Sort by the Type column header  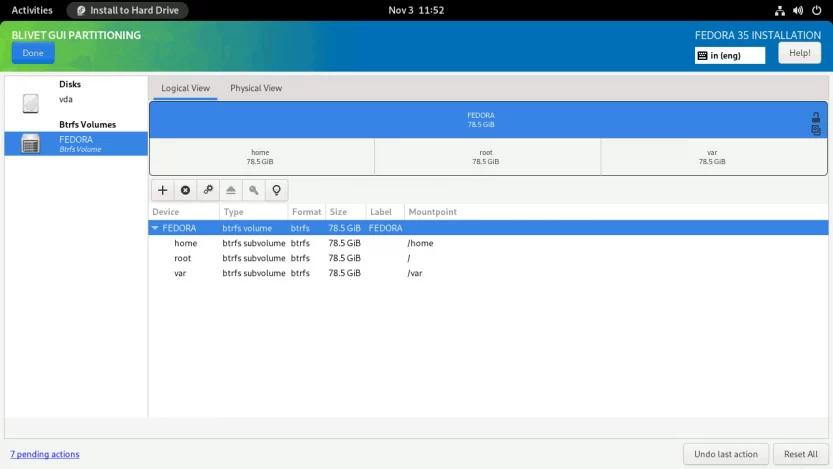click(253, 211)
